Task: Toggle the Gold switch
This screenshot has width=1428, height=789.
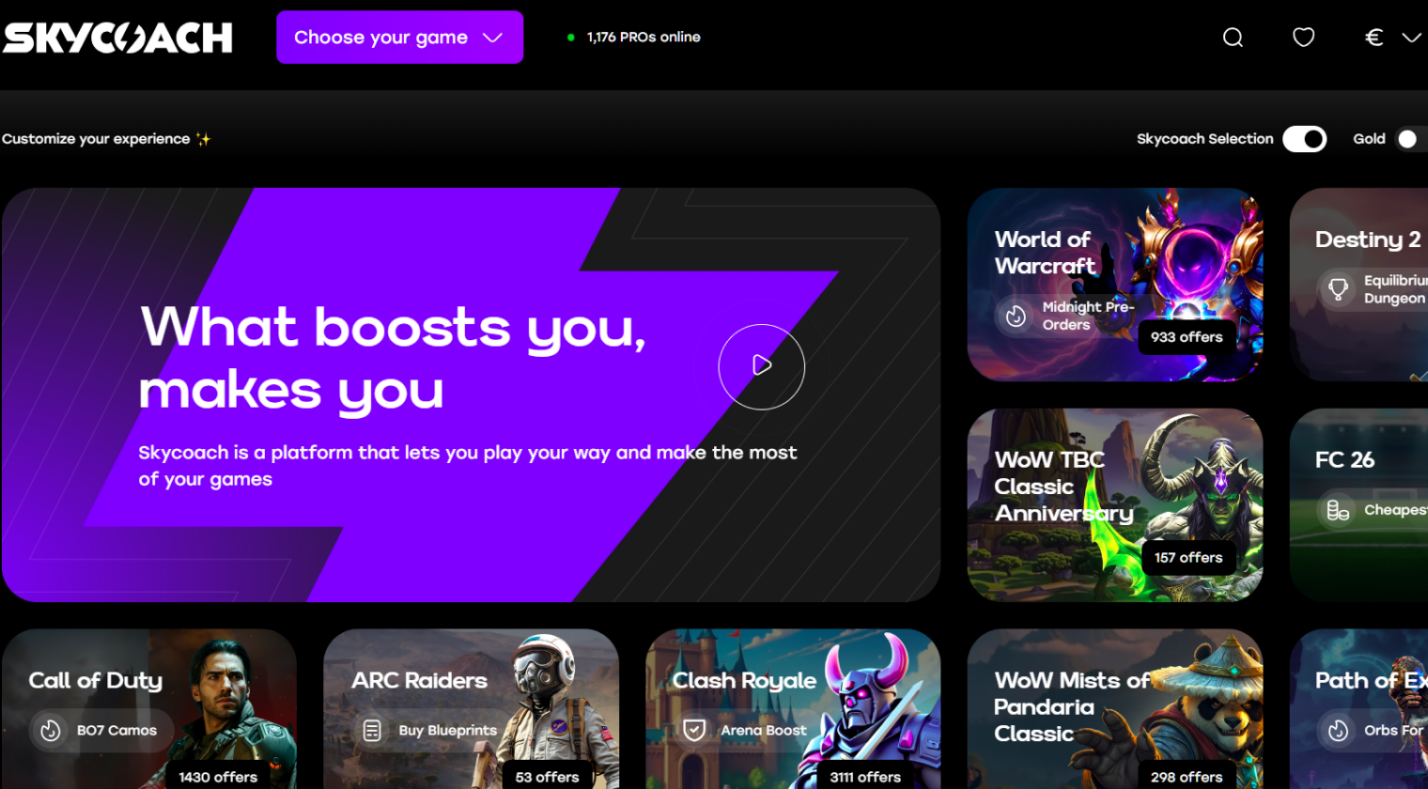Action: (1410, 139)
